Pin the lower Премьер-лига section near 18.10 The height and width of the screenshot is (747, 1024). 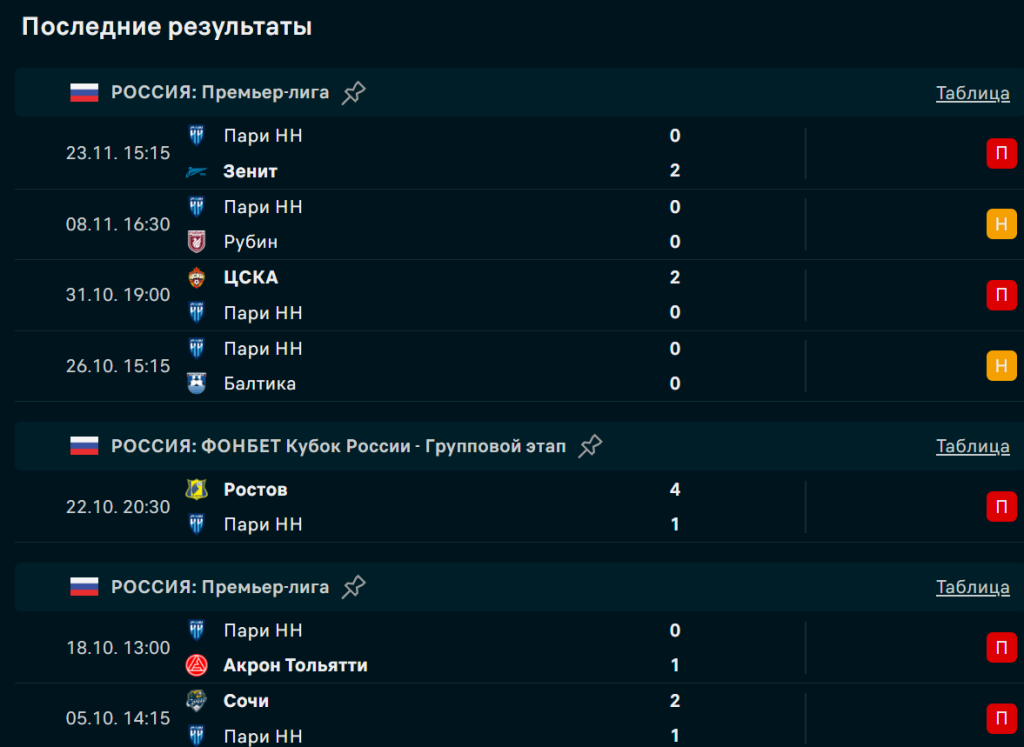[x=354, y=587]
